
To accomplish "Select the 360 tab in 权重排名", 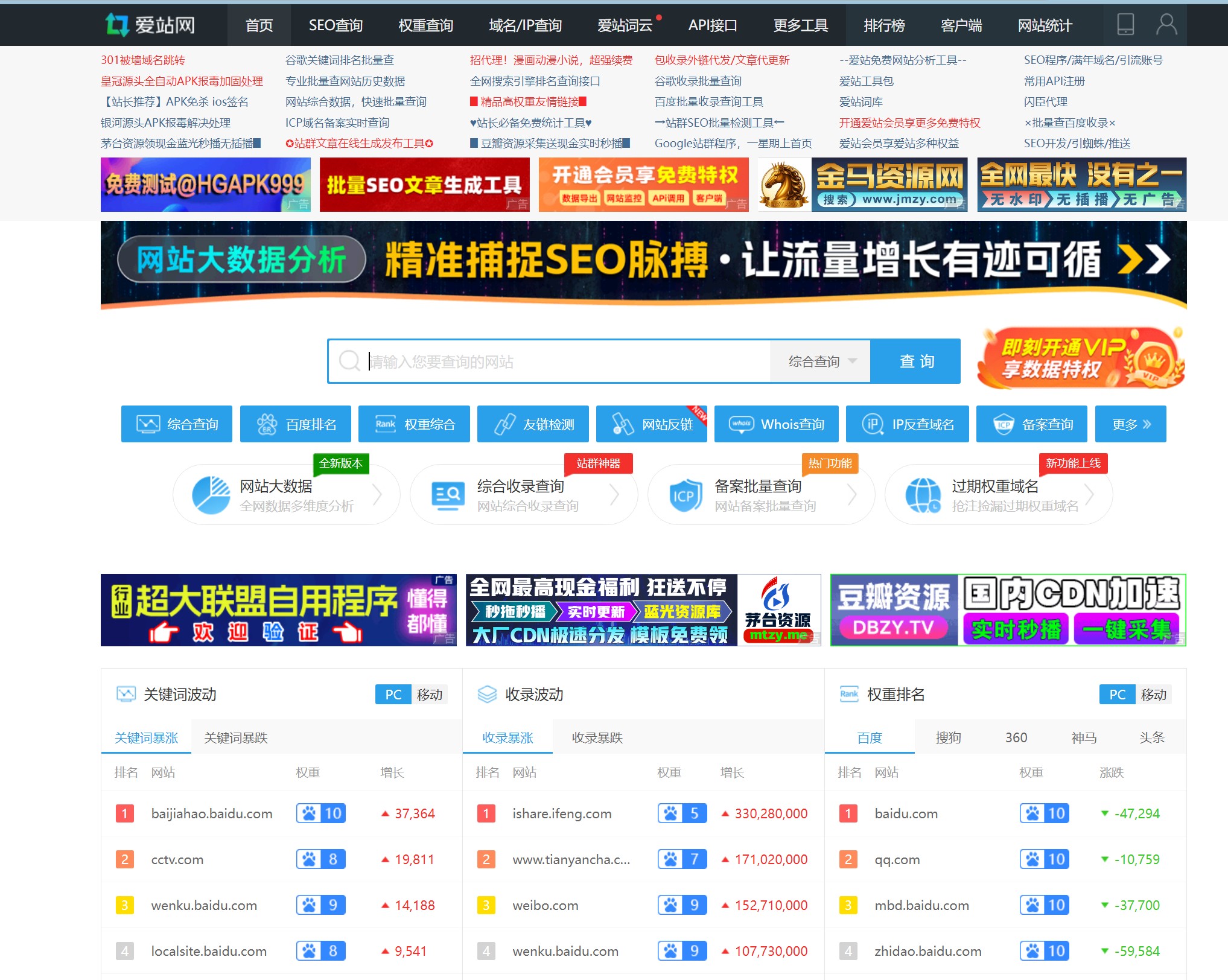I will pyautogui.click(x=1016, y=737).
